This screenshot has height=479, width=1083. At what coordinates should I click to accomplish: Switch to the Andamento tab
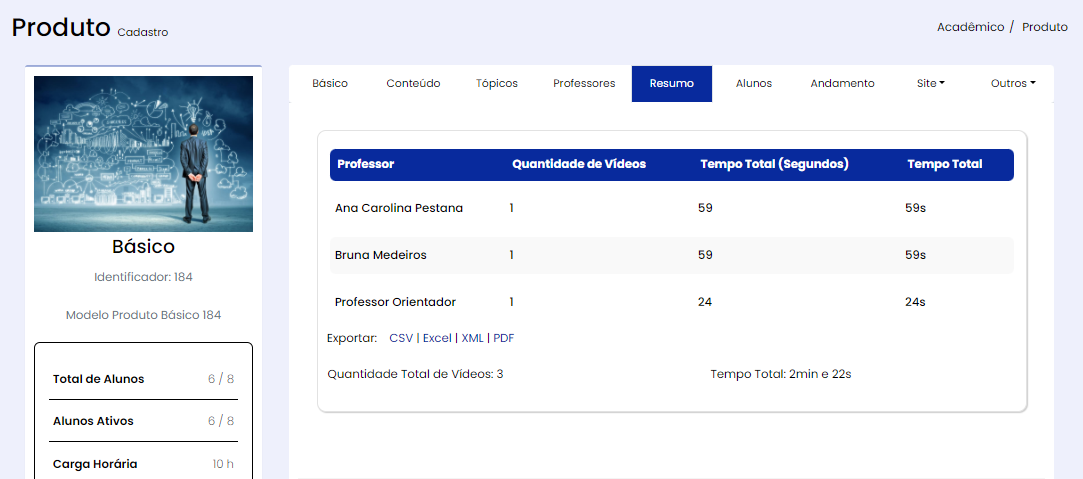pyautogui.click(x=842, y=84)
